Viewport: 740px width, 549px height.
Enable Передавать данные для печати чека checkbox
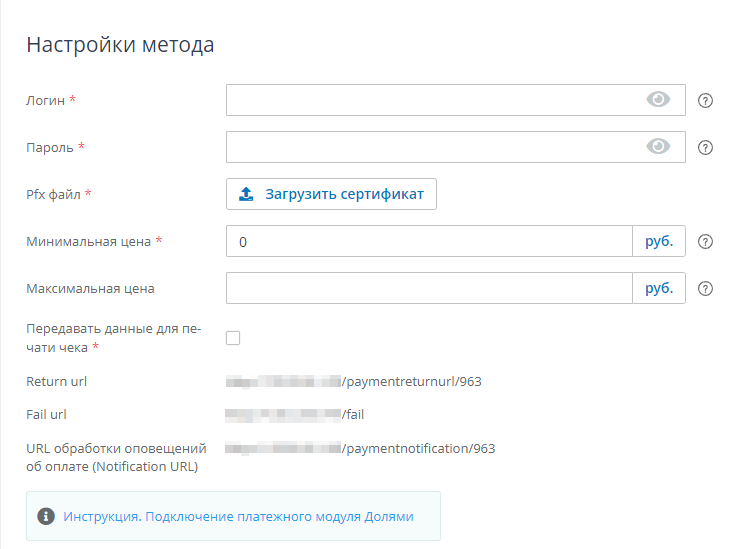[x=233, y=338]
